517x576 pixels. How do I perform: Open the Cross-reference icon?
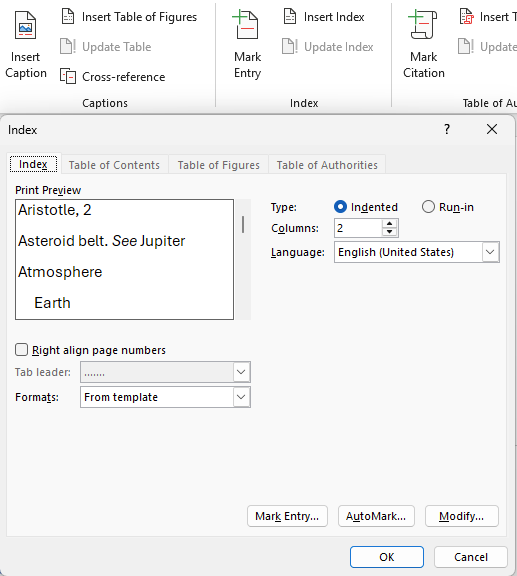click(68, 76)
